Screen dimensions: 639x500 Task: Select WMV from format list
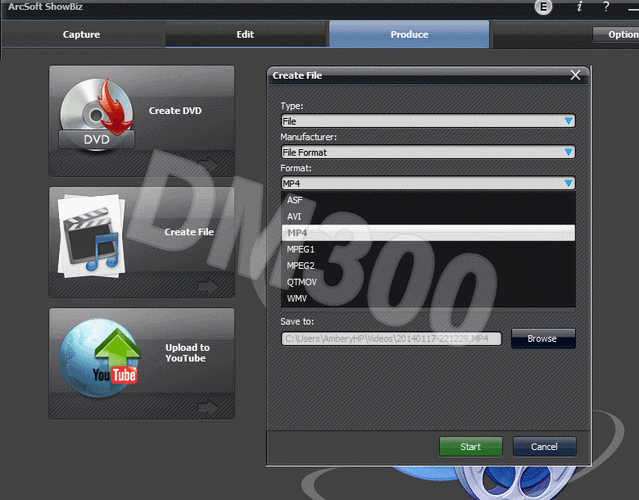point(428,298)
